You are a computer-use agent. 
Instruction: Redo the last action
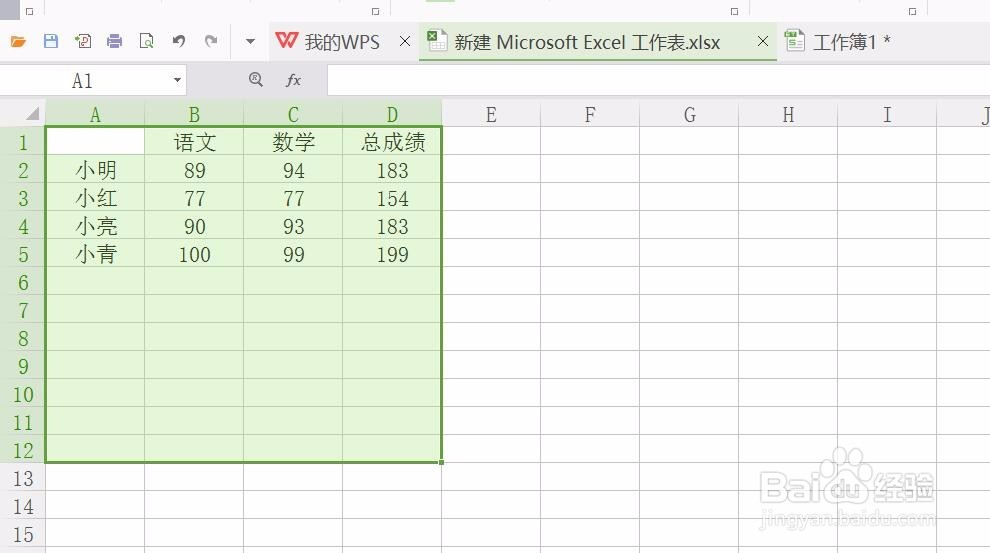coord(211,42)
